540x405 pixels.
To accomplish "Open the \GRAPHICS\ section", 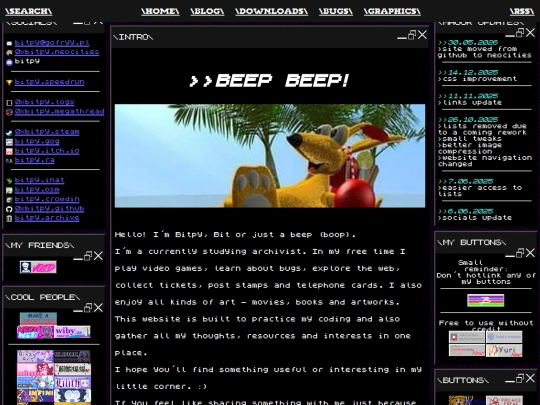I will click(392, 11).
